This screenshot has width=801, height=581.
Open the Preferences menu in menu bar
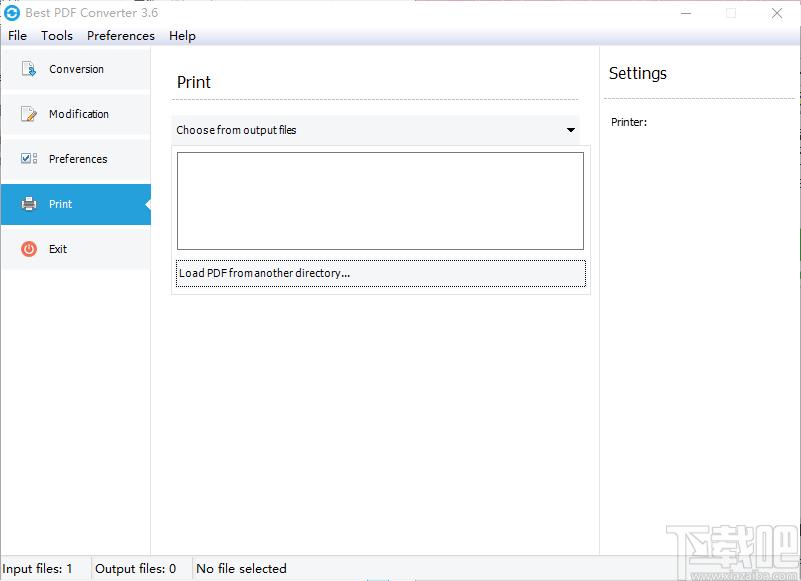point(121,36)
